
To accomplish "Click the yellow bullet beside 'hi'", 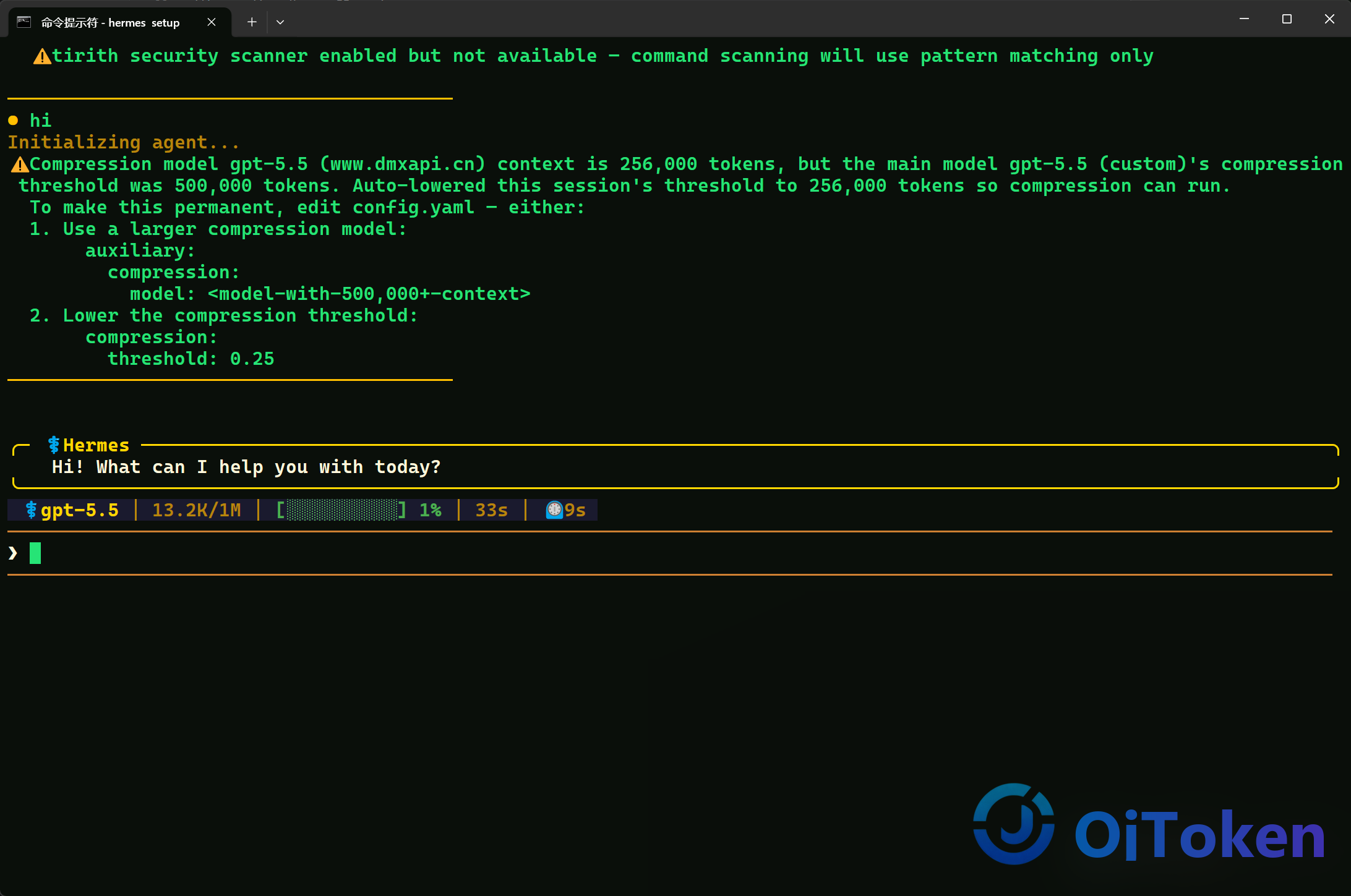I will tap(13, 121).
